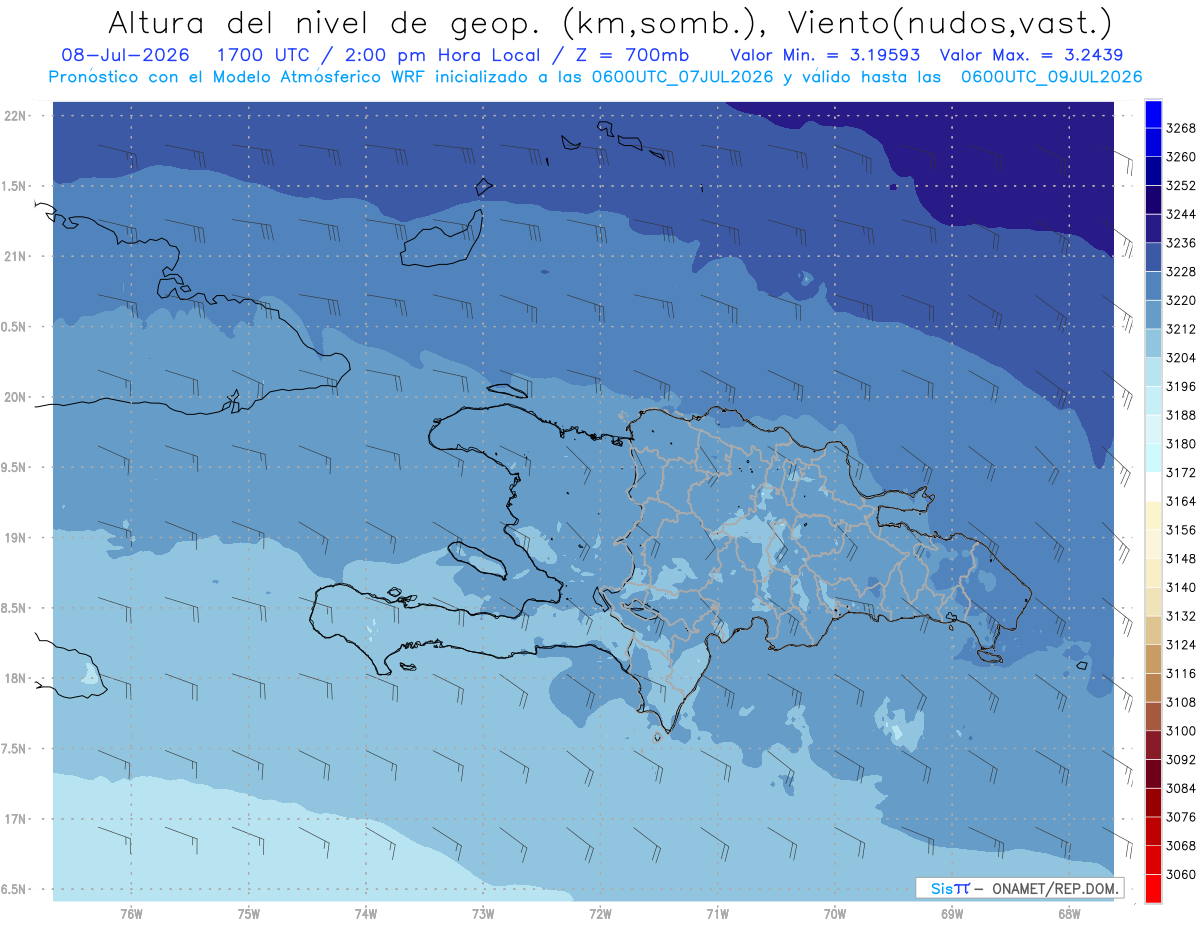The height and width of the screenshot is (927, 1200).
Task: Click the 3132 color bar label
Action: click(x=1181, y=616)
